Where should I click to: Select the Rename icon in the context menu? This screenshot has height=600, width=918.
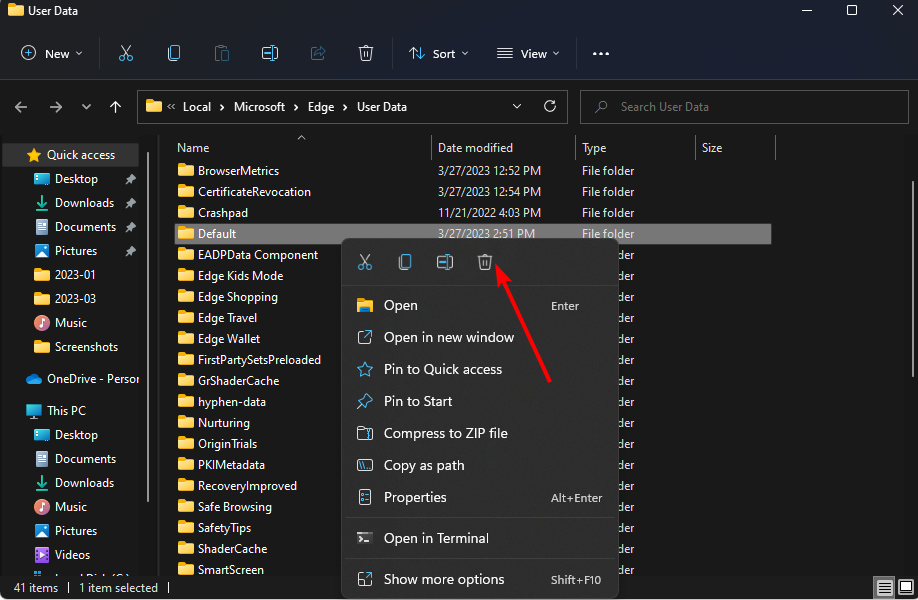[444, 261]
